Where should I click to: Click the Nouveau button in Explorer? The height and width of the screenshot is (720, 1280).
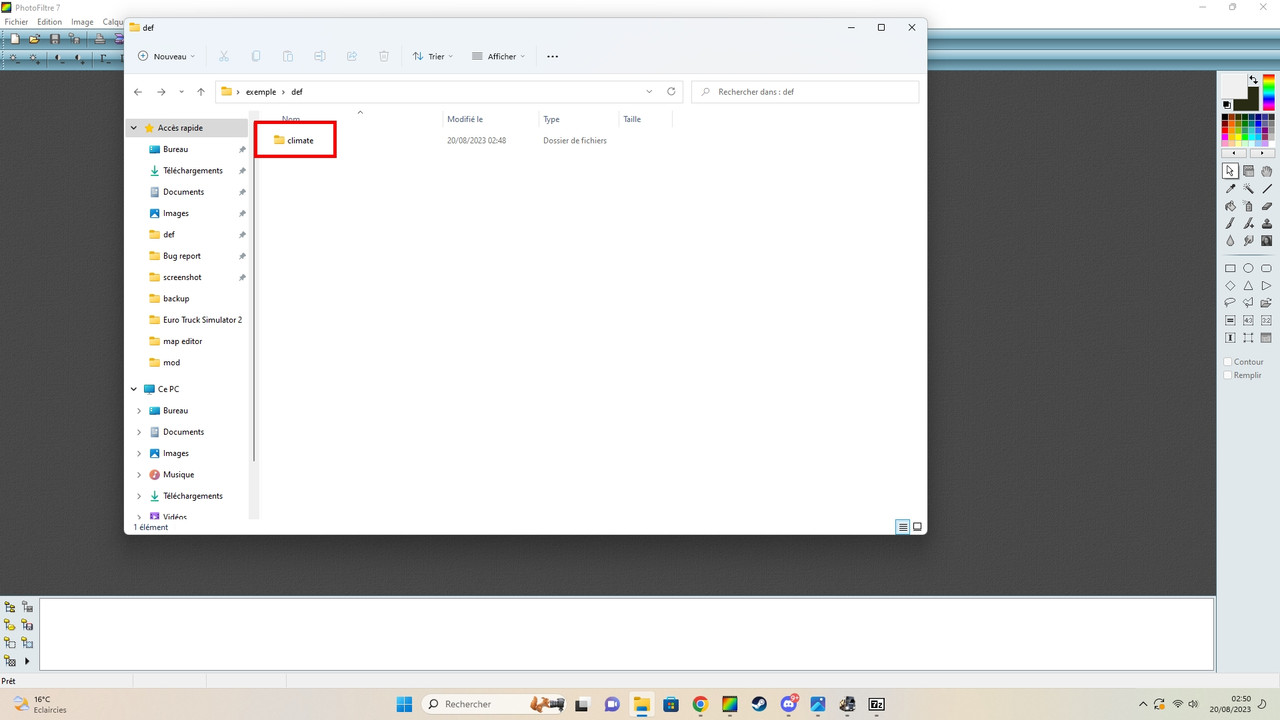click(x=166, y=56)
